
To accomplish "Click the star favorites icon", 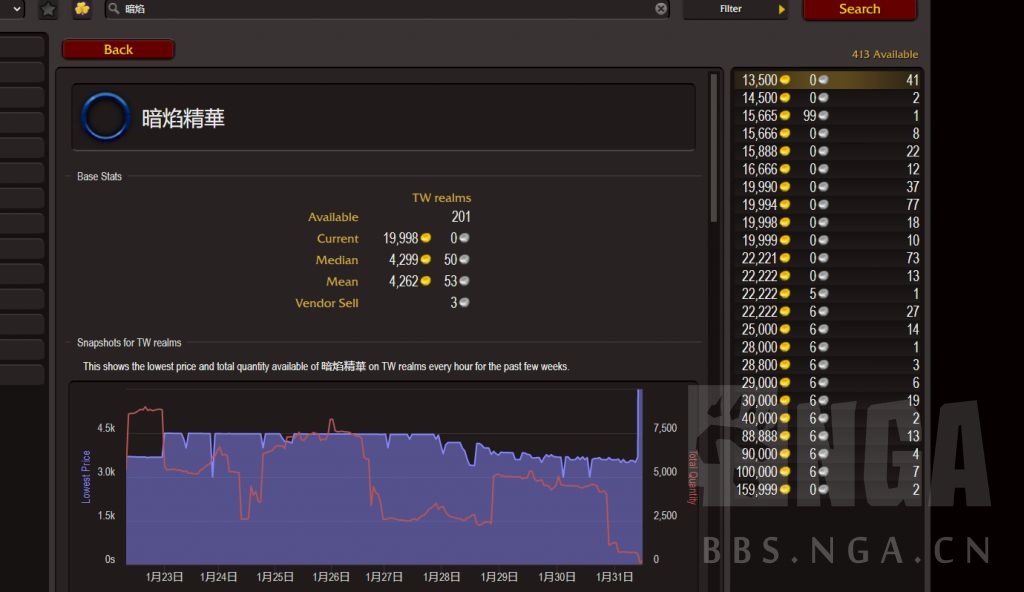I will pos(48,9).
